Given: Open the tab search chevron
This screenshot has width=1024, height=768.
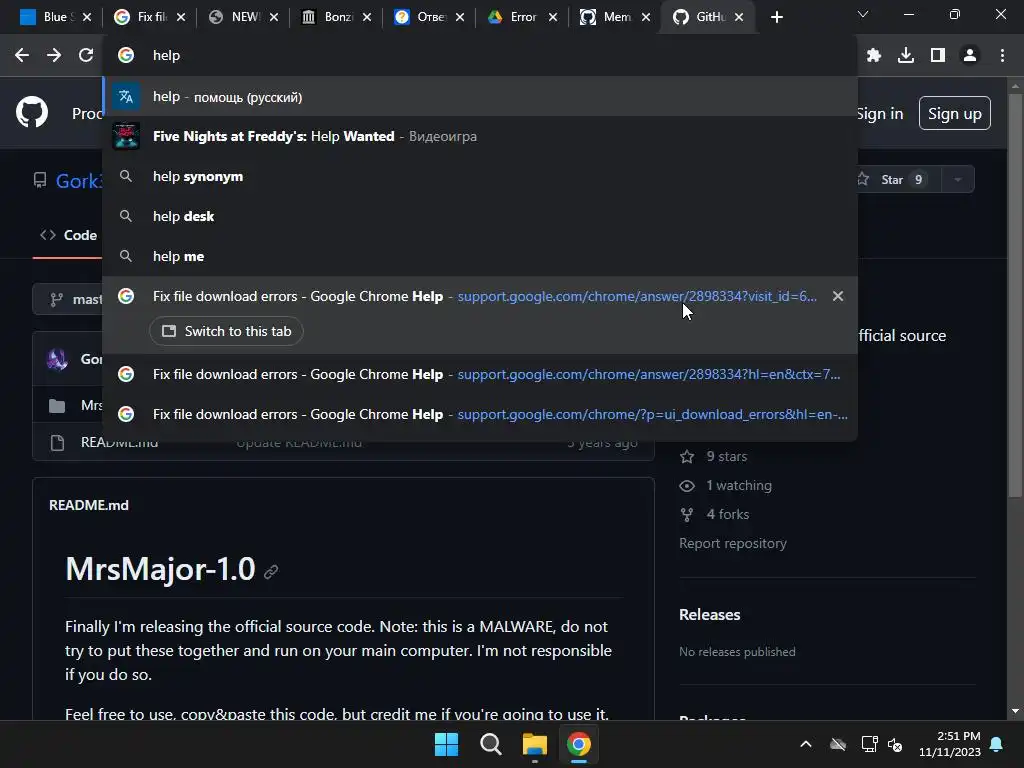Looking at the screenshot, I should [863, 14].
